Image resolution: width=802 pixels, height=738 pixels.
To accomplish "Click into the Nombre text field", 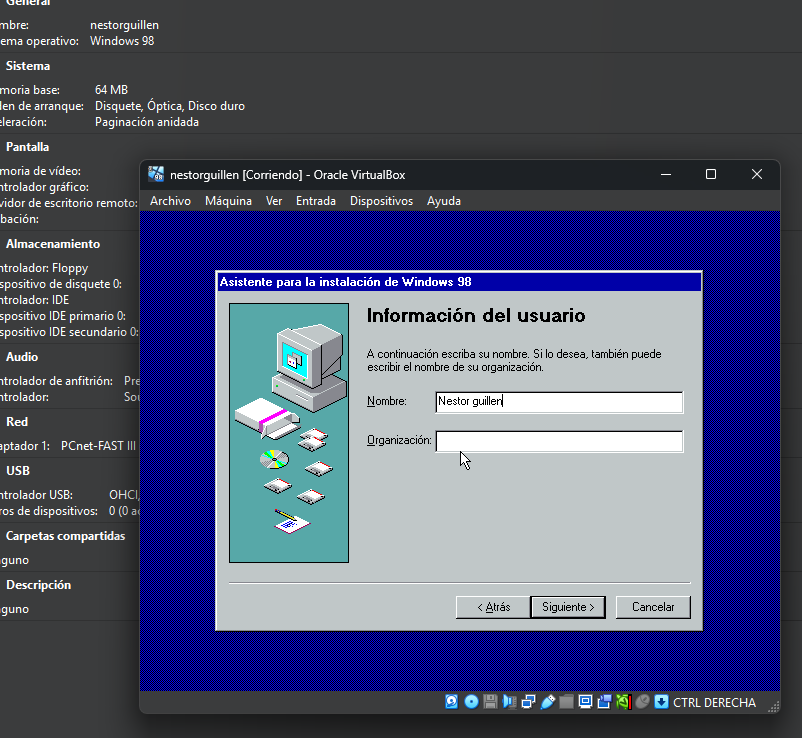I will coord(559,402).
